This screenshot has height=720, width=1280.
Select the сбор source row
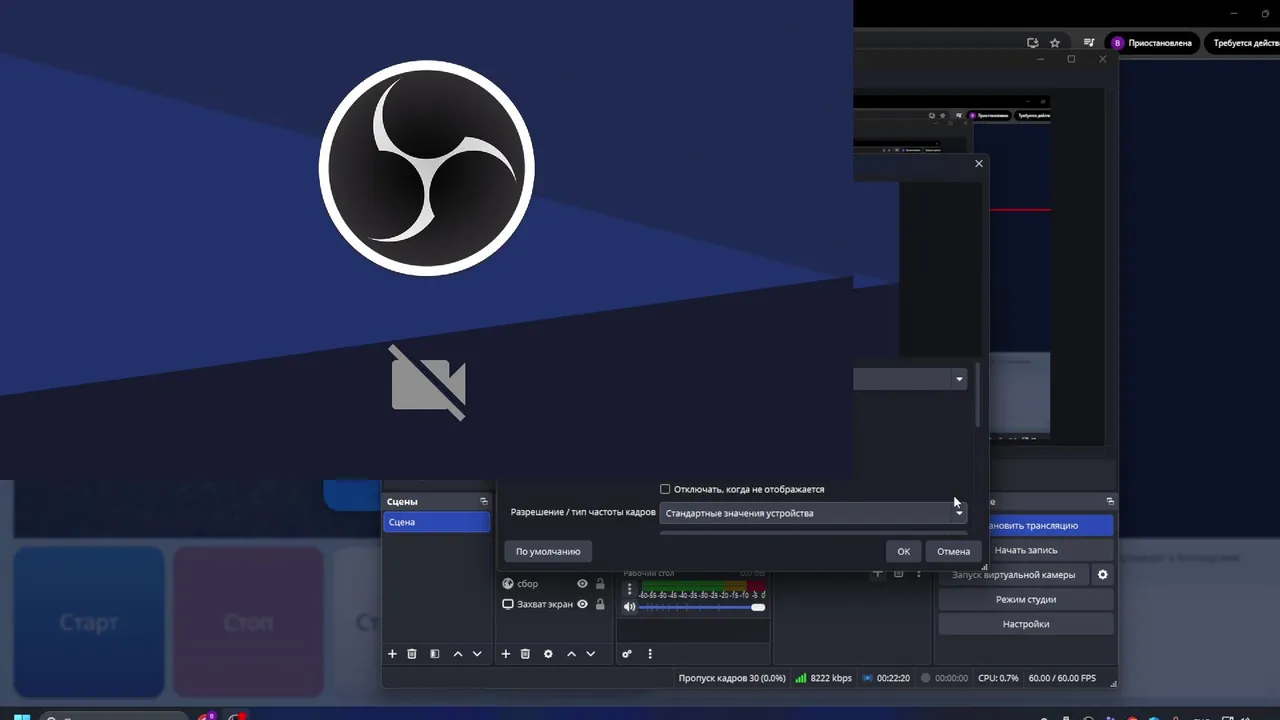click(x=553, y=584)
